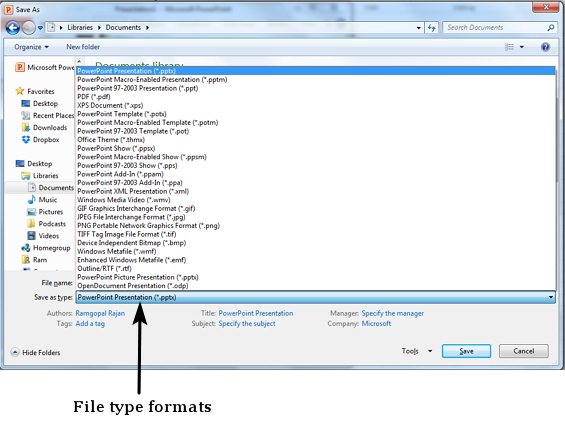
Task: Toggle Hide Folders at bottom left
Action: [x=35, y=352]
